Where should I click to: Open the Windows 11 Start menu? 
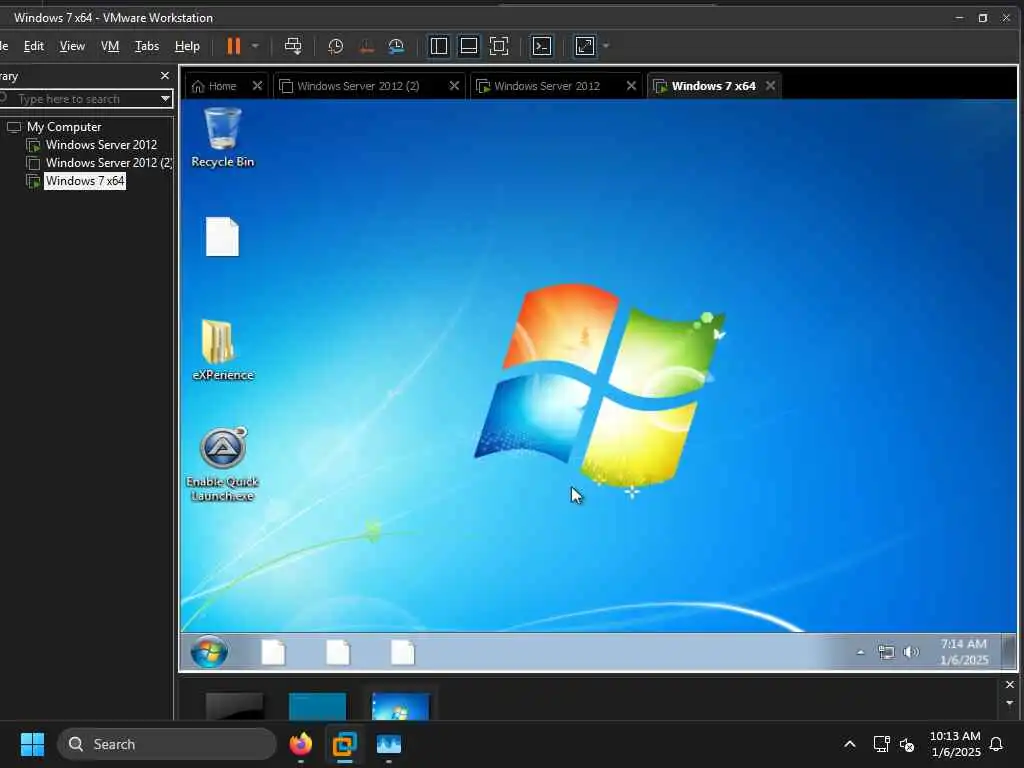32,744
